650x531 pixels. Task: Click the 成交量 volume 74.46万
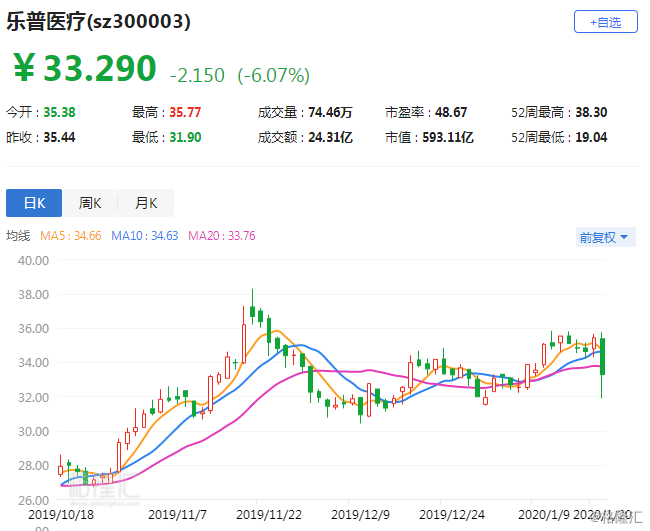tap(330, 112)
